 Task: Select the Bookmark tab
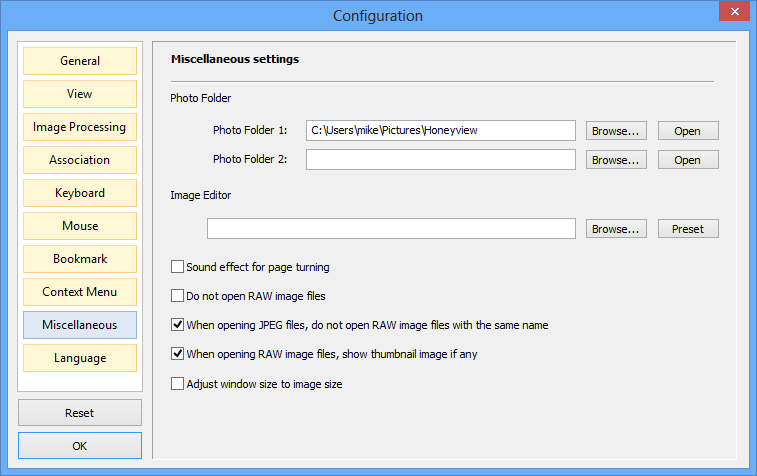80,259
